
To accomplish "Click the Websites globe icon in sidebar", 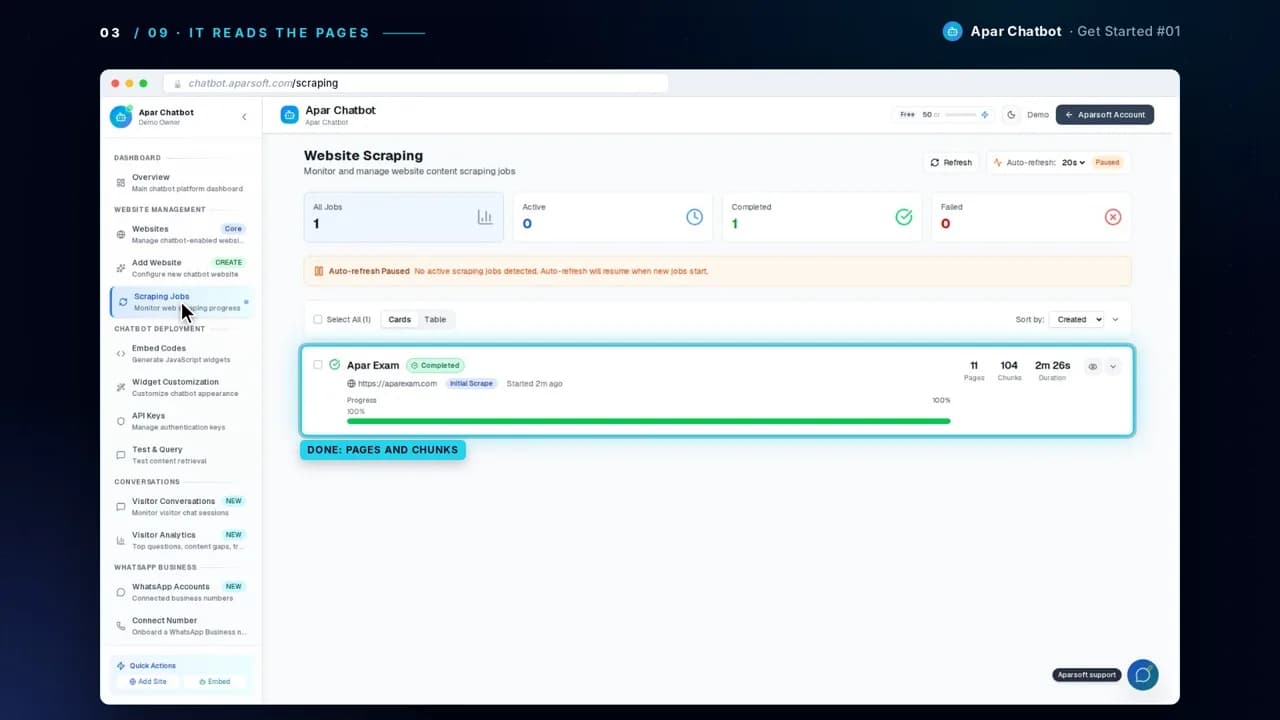I will (121, 235).
